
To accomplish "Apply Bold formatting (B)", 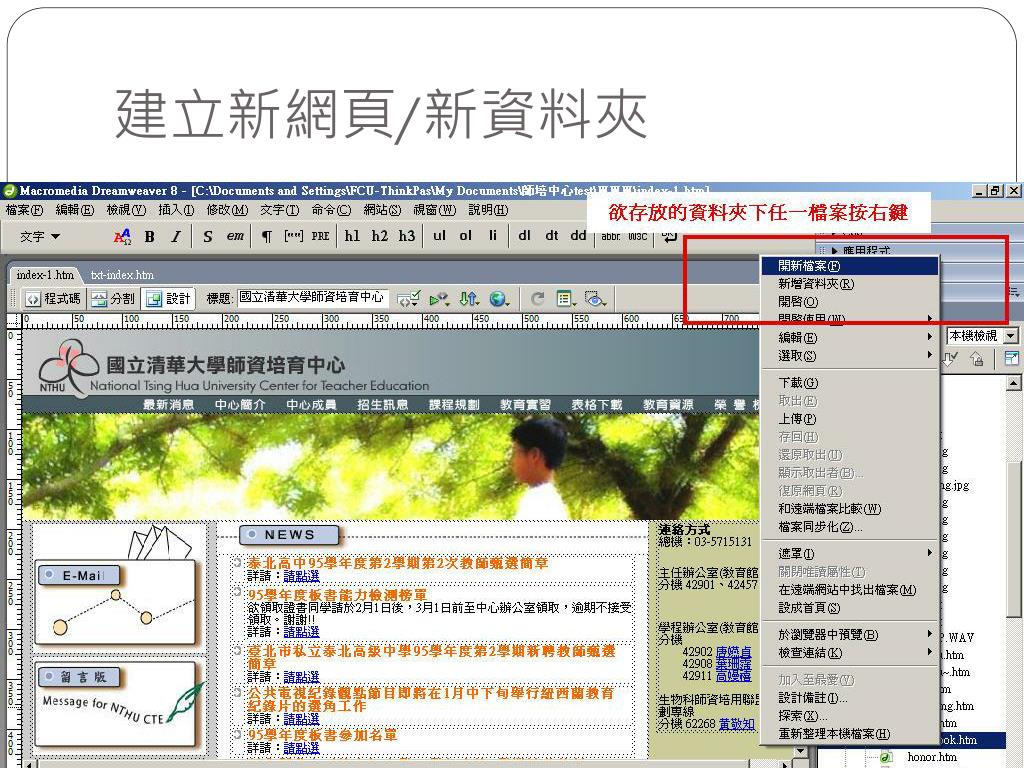I will click(x=150, y=236).
